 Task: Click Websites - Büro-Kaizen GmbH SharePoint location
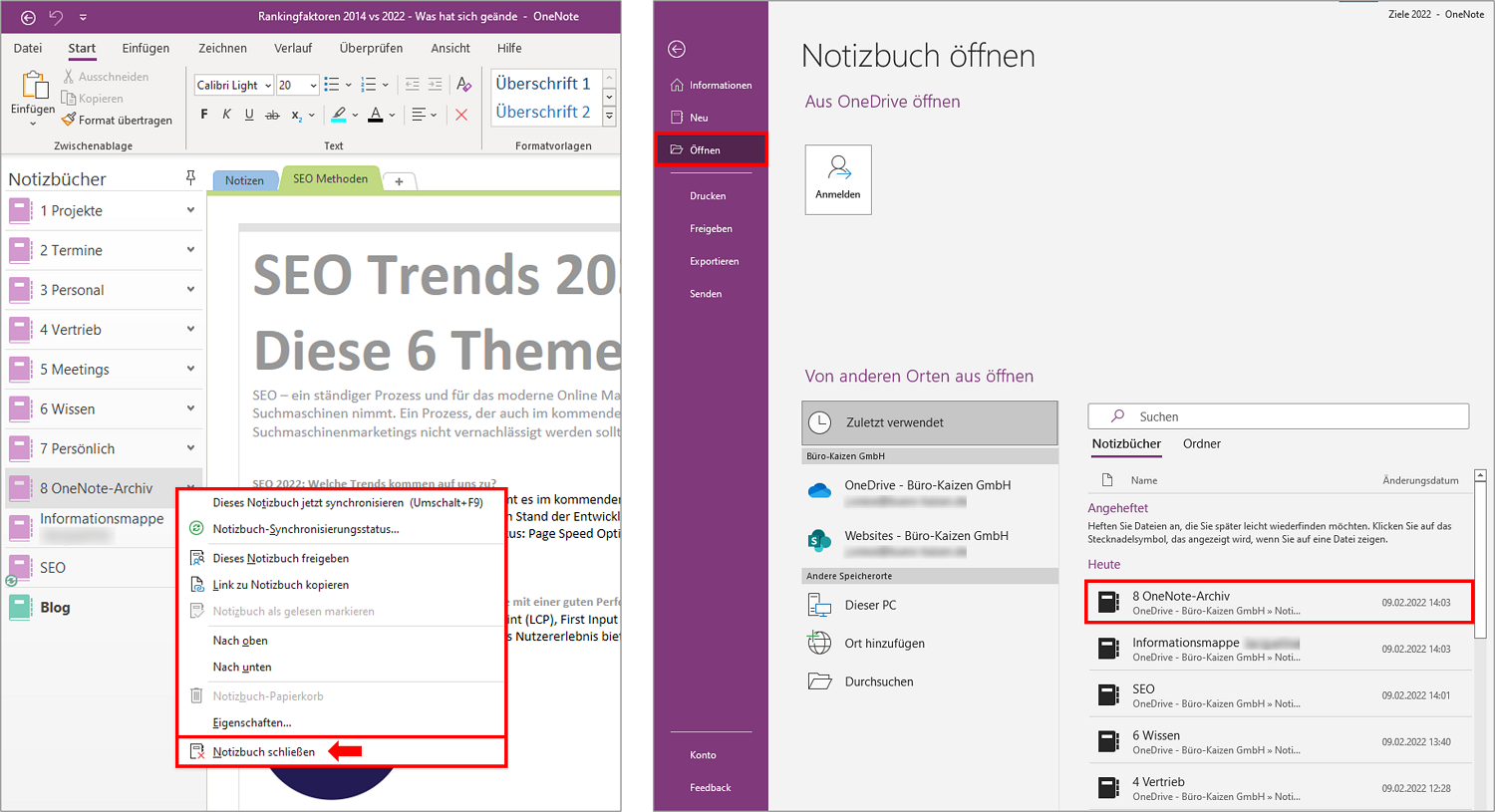click(x=929, y=541)
